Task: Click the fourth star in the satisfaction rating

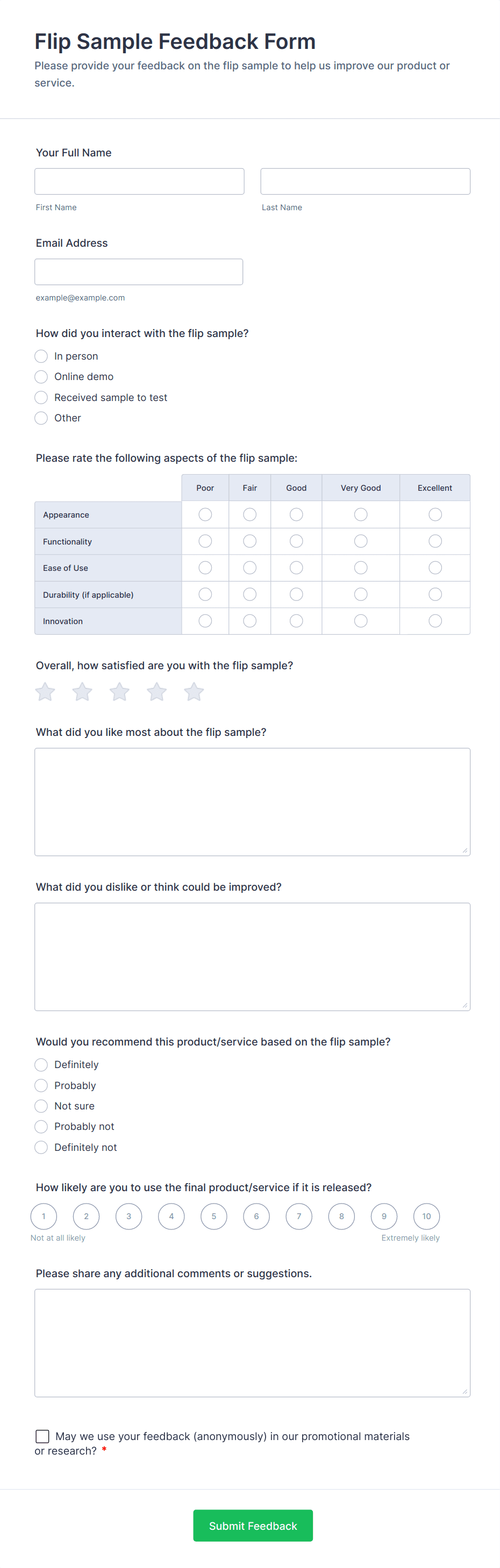Action: point(156,691)
